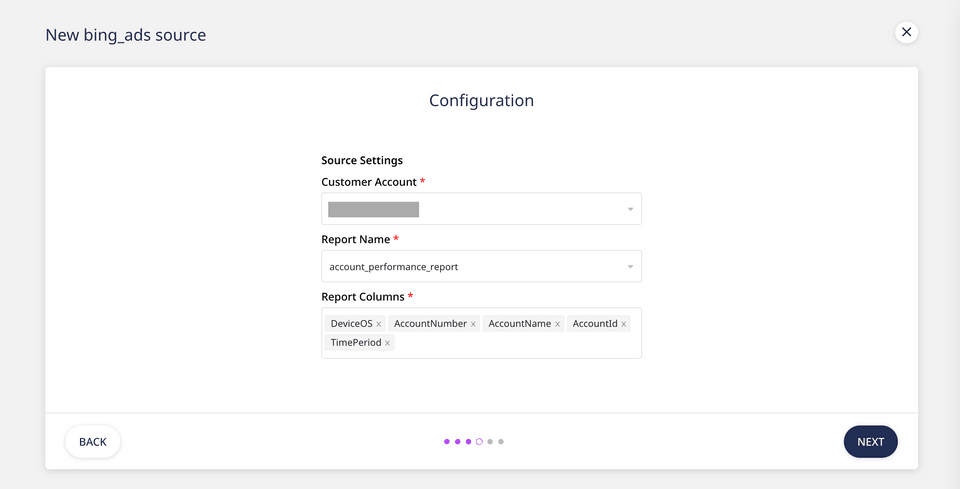
Task: Jump to the first step dot
Action: tap(447, 442)
